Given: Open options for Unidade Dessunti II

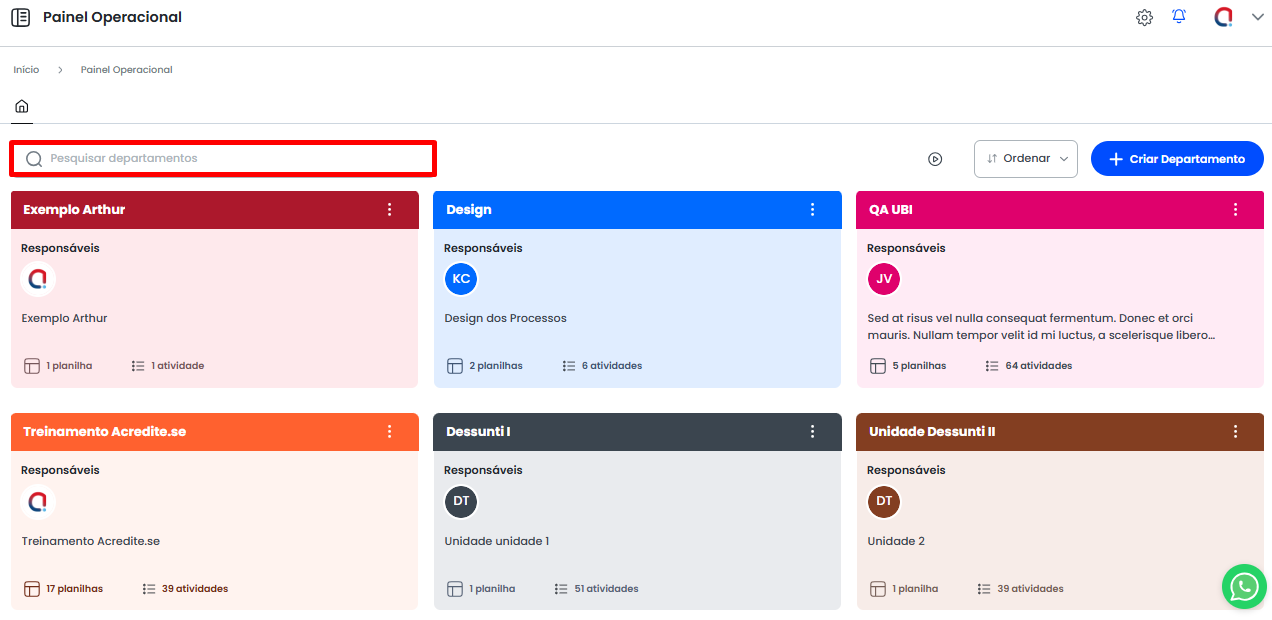Looking at the screenshot, I should coord(1235,432).
